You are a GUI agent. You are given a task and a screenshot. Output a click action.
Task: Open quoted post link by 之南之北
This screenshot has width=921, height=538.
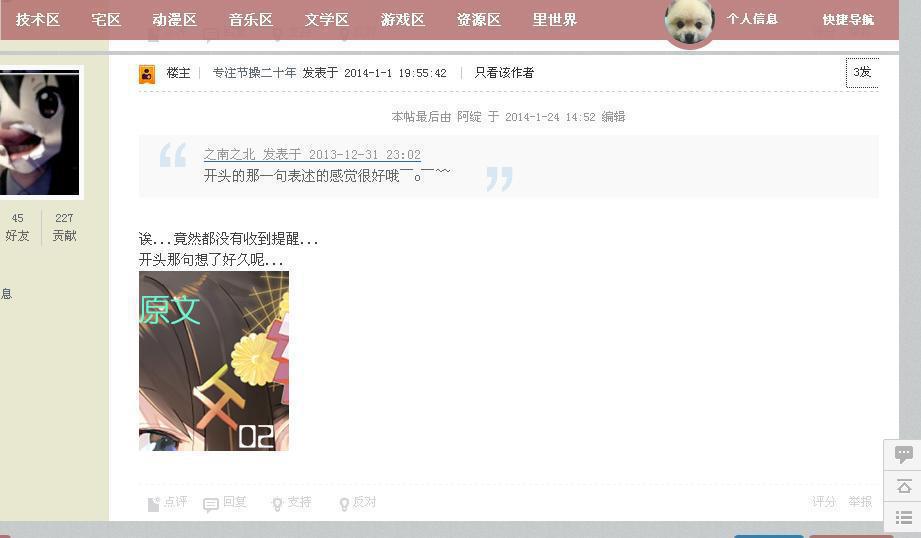click(312, 154)
